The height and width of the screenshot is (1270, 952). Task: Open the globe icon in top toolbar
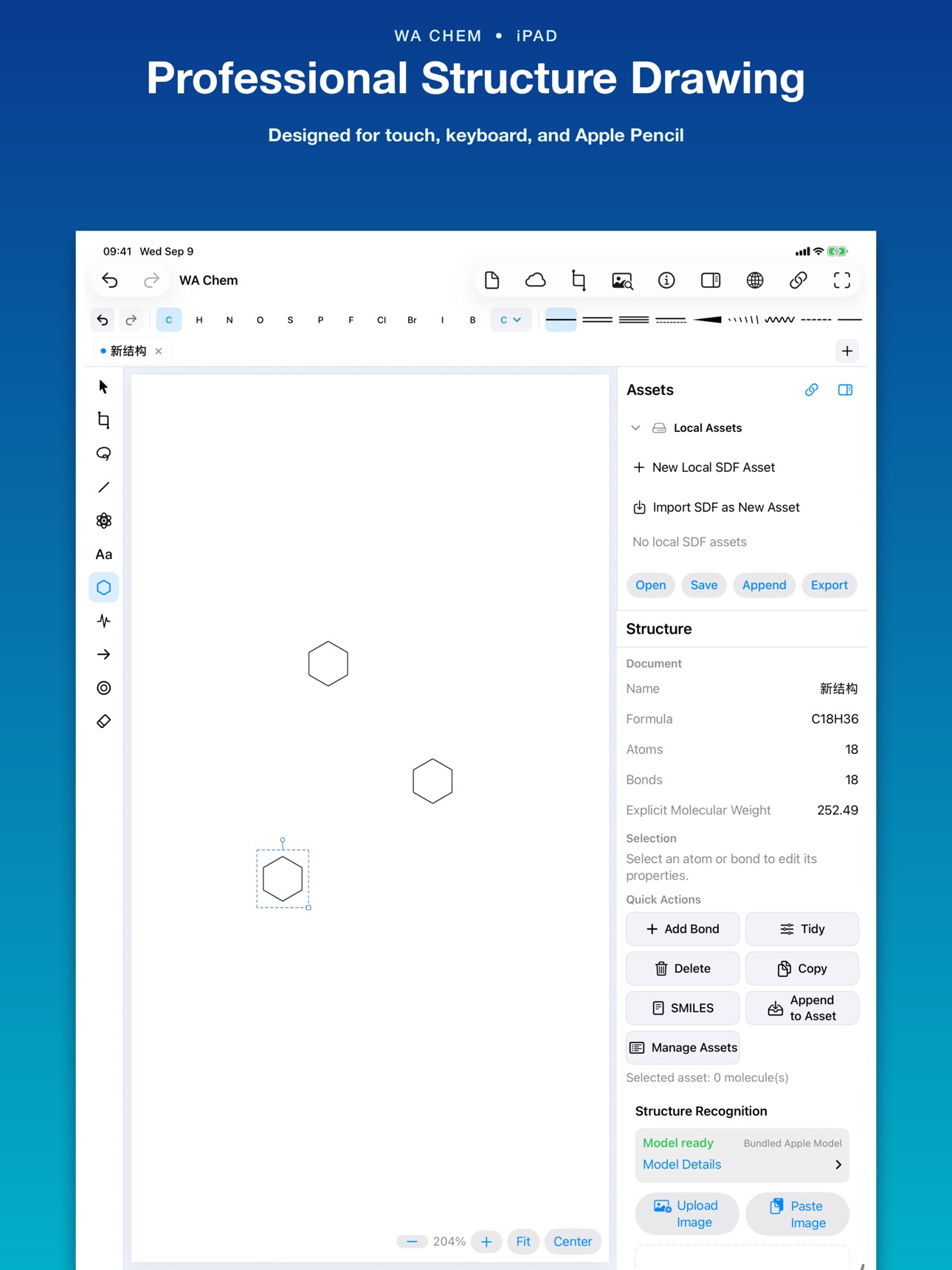[x=754, y=281]
